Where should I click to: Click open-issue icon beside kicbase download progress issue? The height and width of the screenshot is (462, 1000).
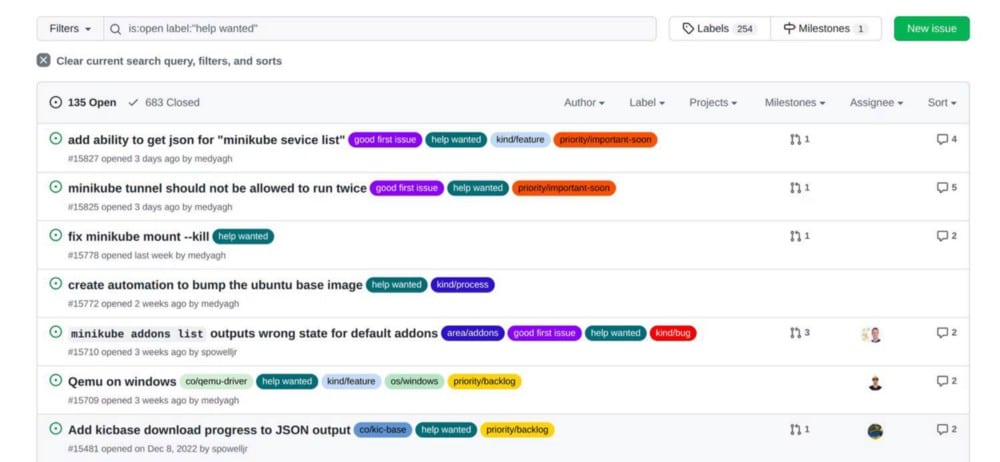(x=56, y=429)
